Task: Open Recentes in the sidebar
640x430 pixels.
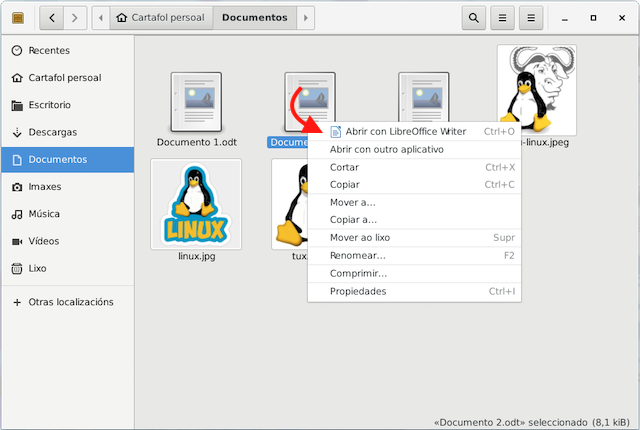Action: pos(49,51)
